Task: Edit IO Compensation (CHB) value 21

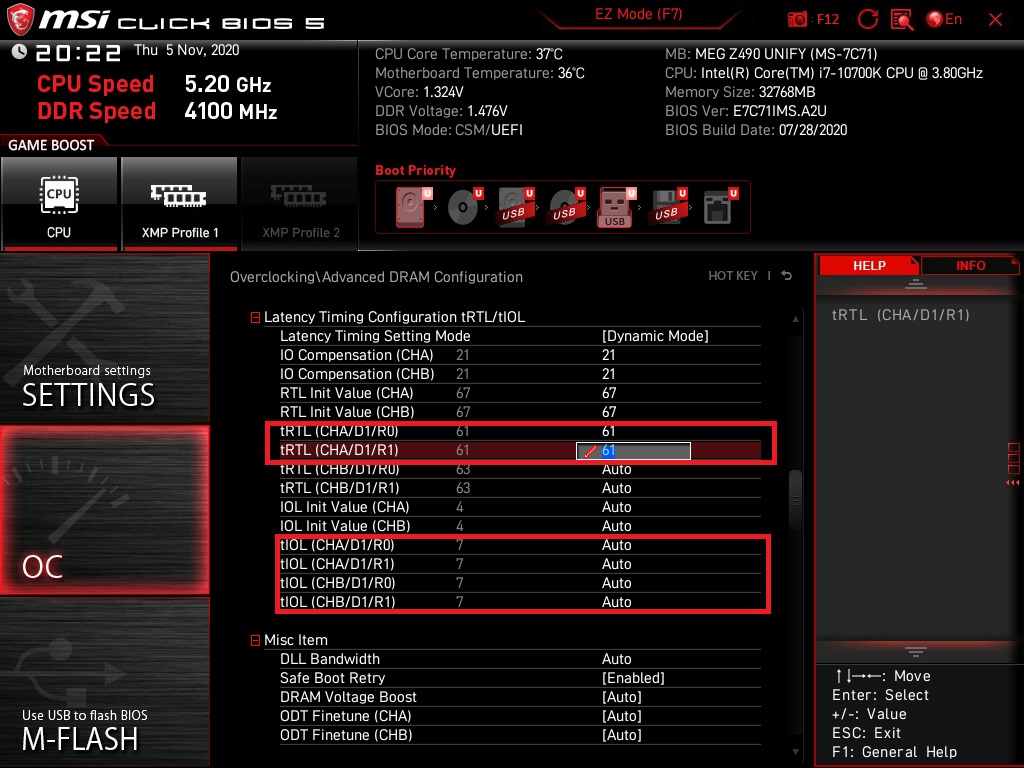Action: [x=608, y=374]
